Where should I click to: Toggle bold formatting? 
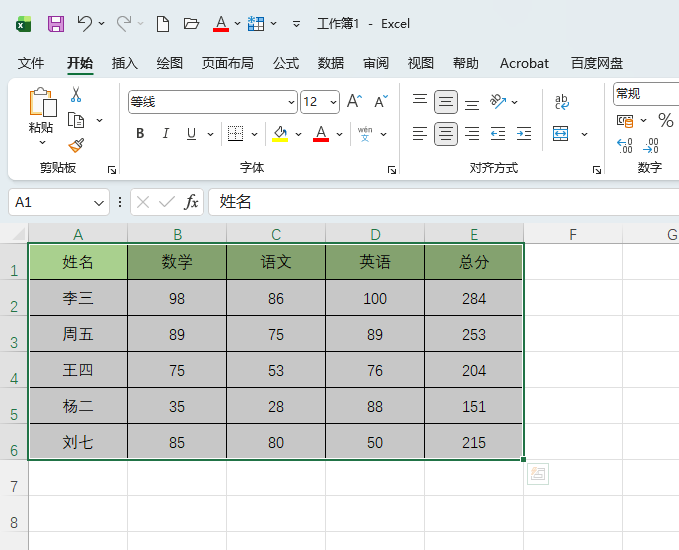pos(140,133)
